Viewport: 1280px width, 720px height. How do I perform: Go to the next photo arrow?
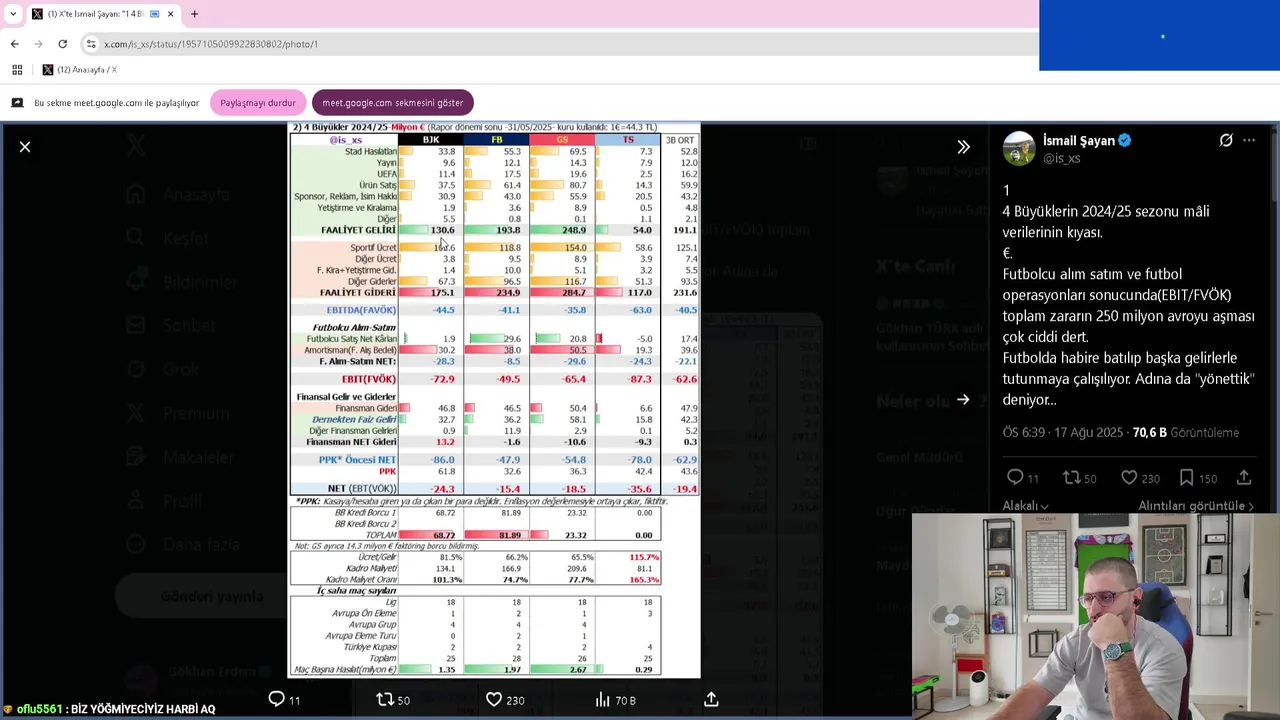(963, 400)
